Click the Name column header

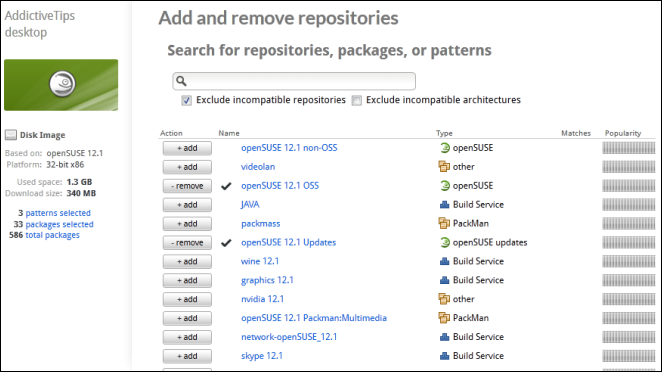pyautogui.click(x=229, y=133)
